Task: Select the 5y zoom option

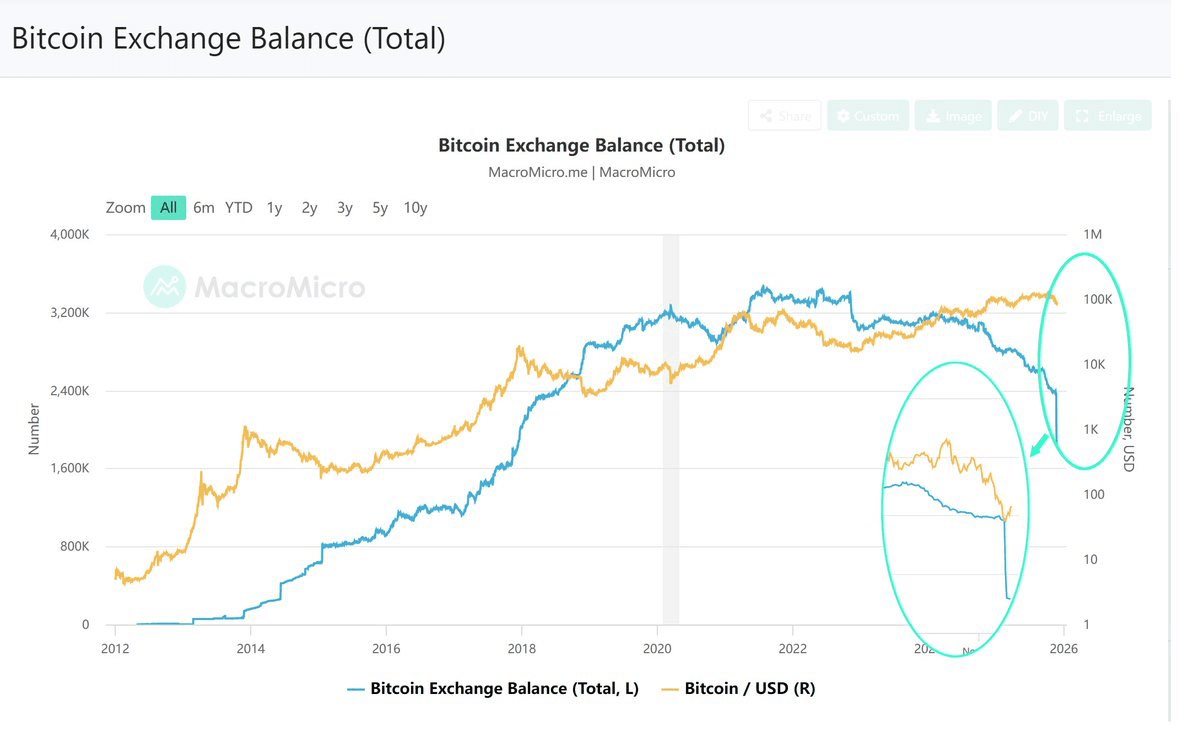Action: tap(380, 208)
